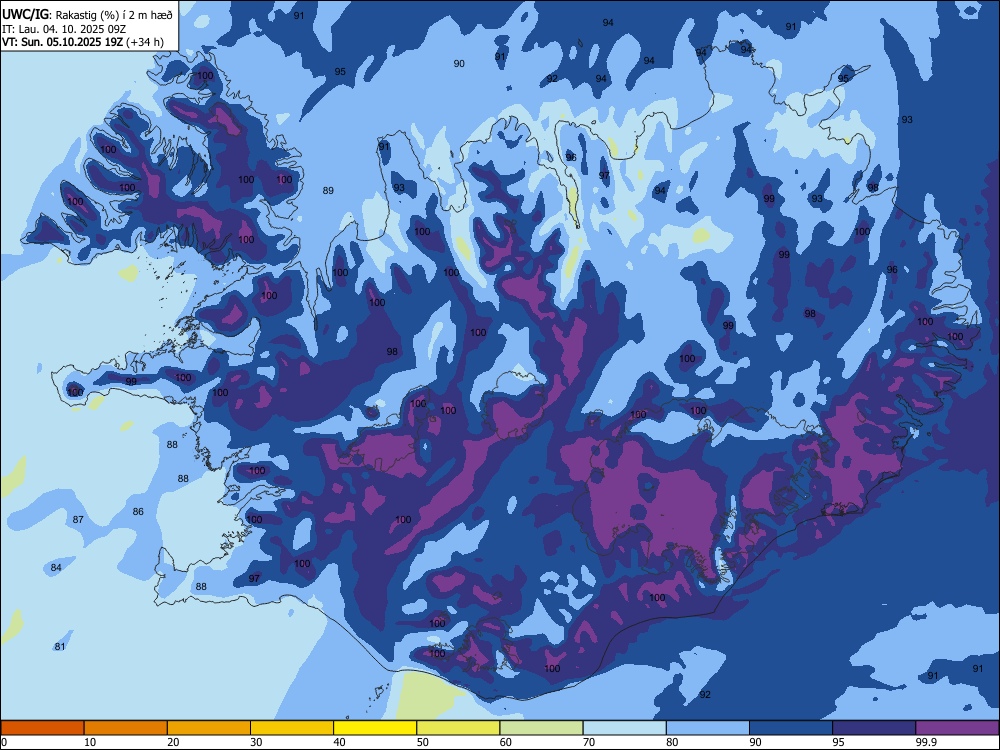1000x750 pixels.
Task: Select the humidity value 89 on the map
Action: (328, 191)
